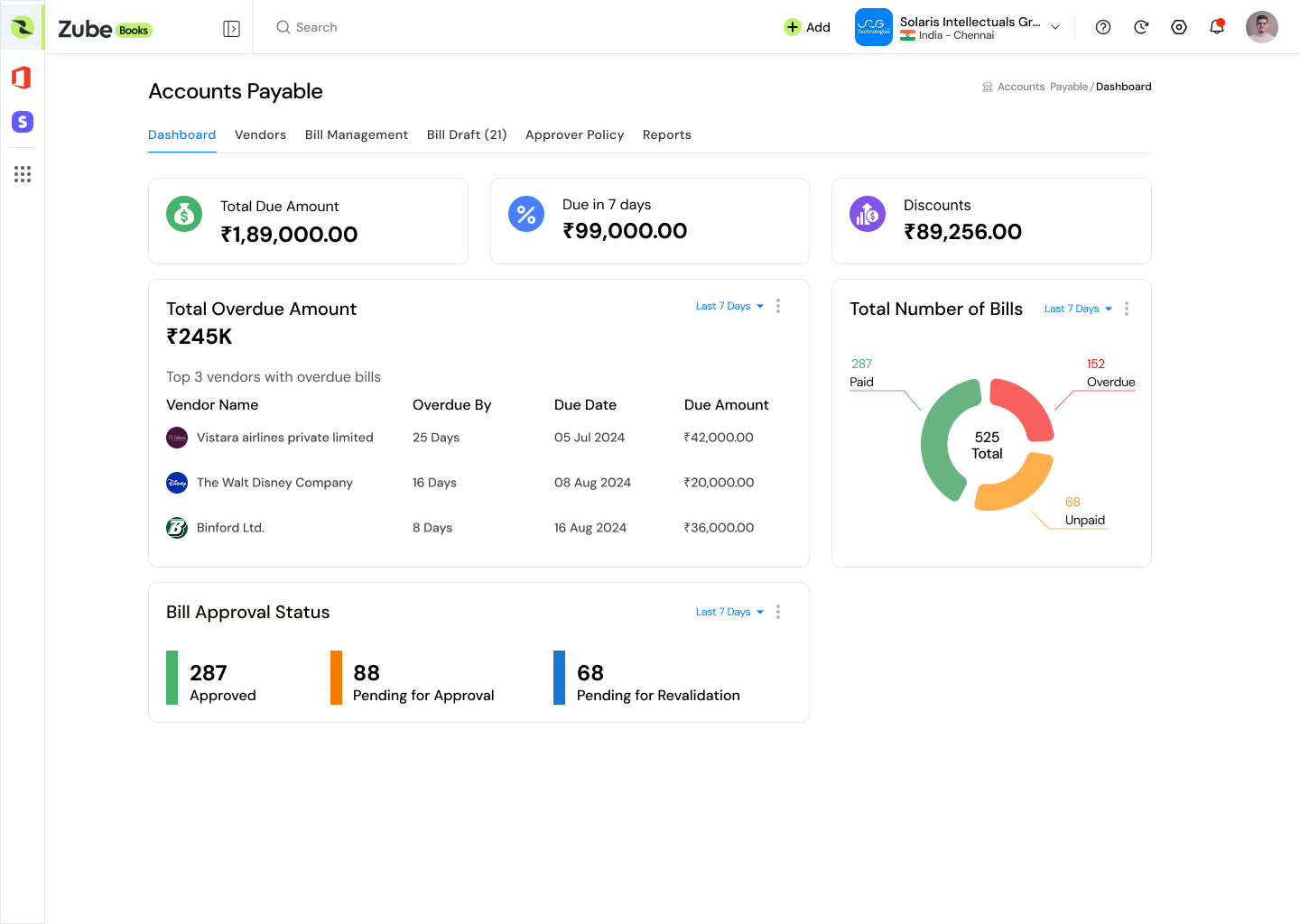Image resolution: width=1300 pixels, height=924 pixels.
Task: Open more options for Total Number of Bills
Action: click(1127, 309)
